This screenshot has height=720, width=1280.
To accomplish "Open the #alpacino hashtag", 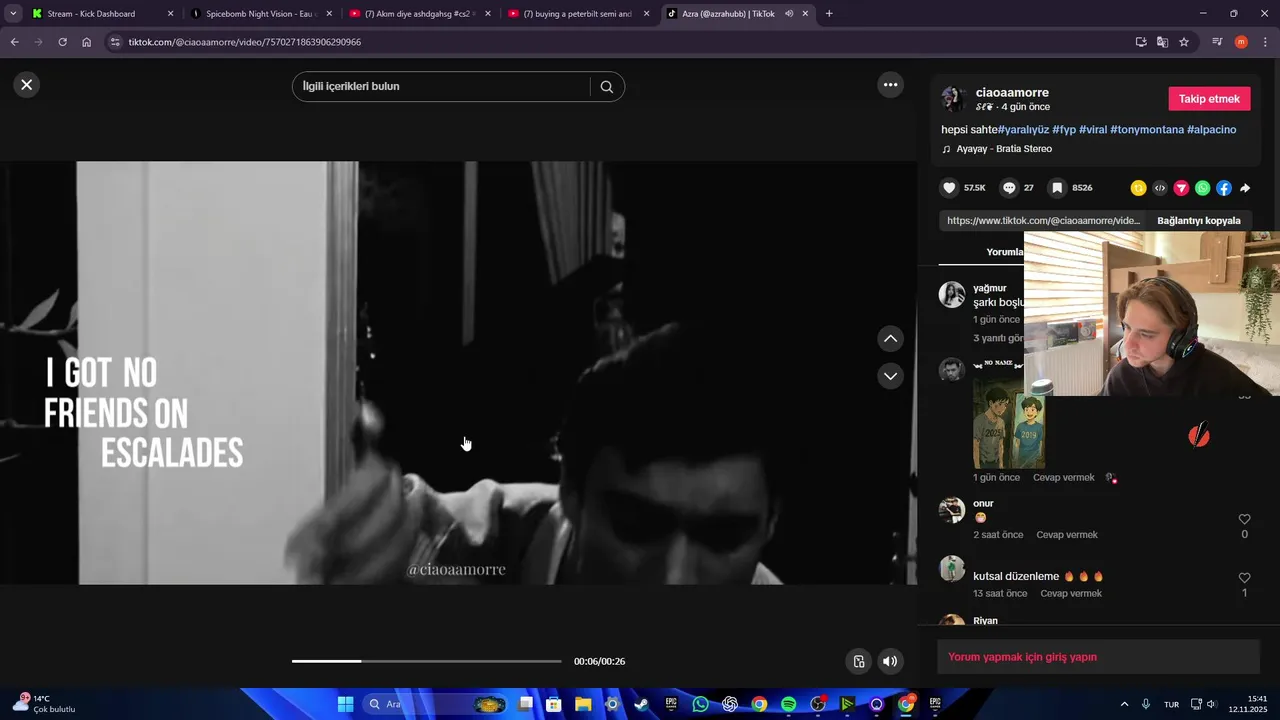I will [x=1211, y=130].
